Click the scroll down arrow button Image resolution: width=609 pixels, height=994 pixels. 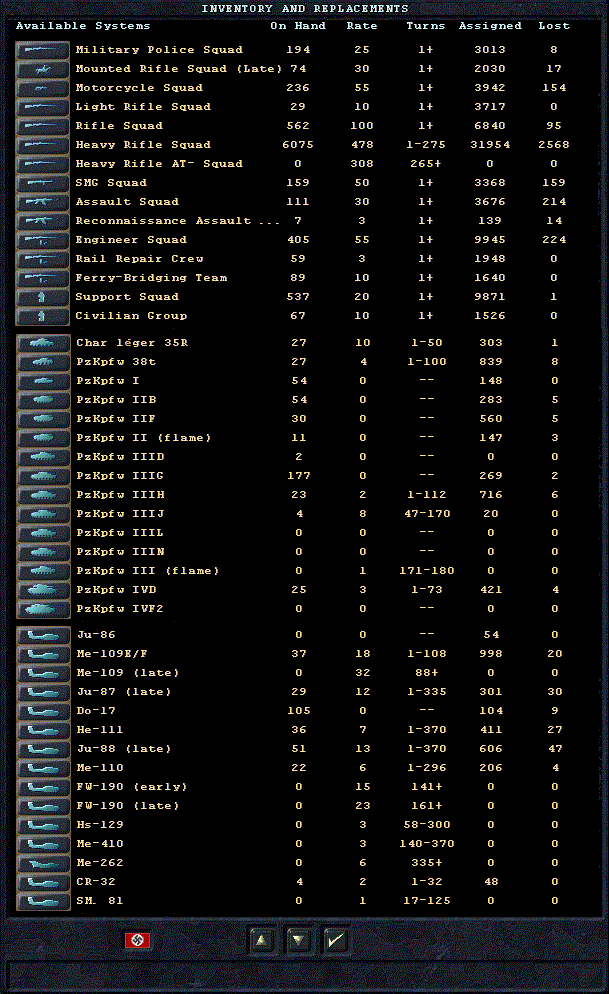click(x=298, y=941)
